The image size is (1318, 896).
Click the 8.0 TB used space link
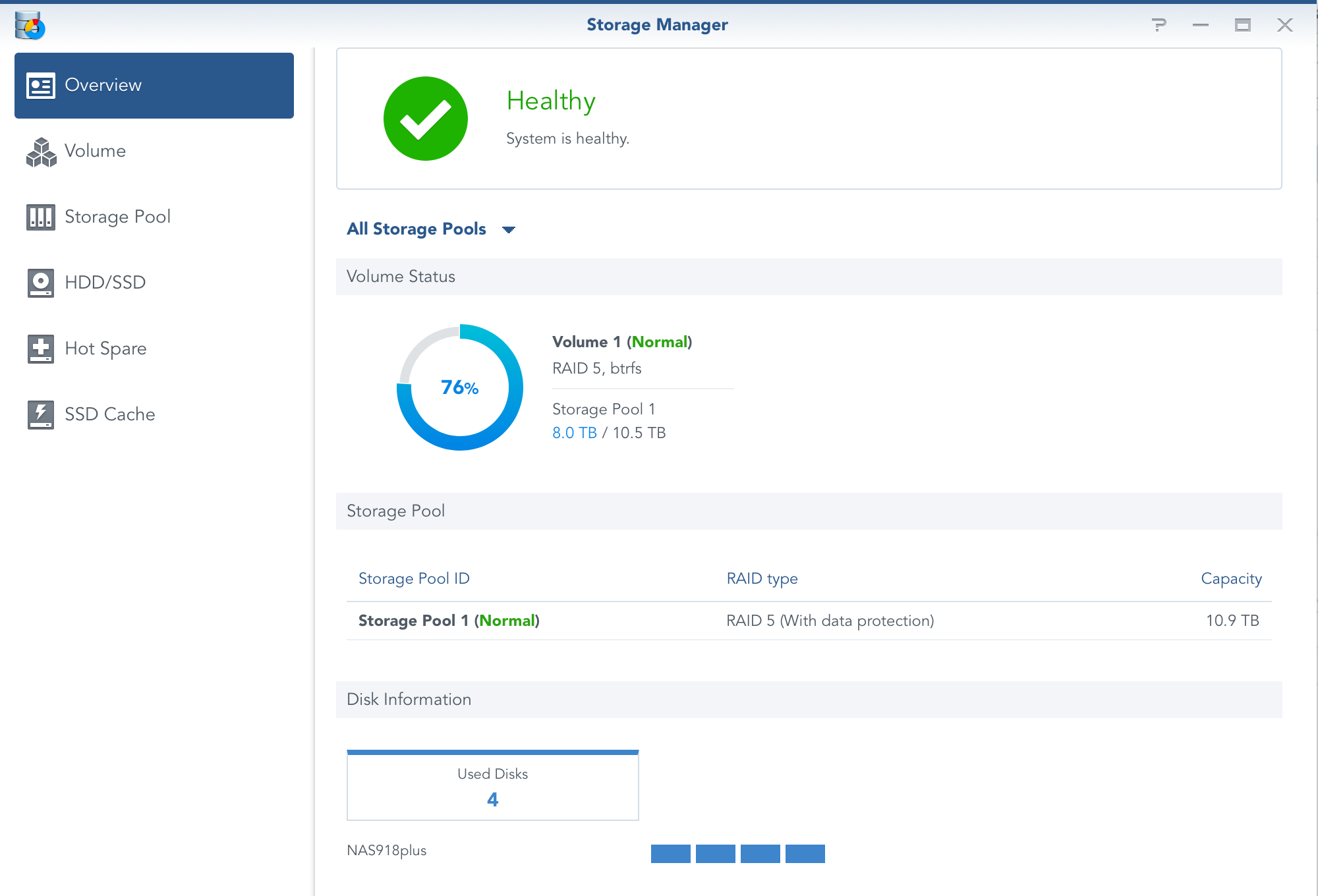click(x=574, y=433)
